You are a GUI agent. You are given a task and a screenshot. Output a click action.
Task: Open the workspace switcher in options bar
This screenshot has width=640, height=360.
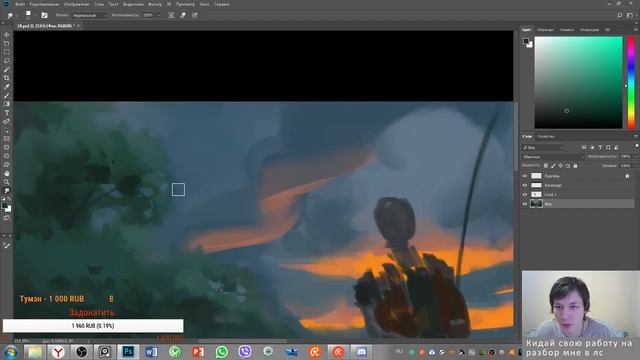[630, 15]
